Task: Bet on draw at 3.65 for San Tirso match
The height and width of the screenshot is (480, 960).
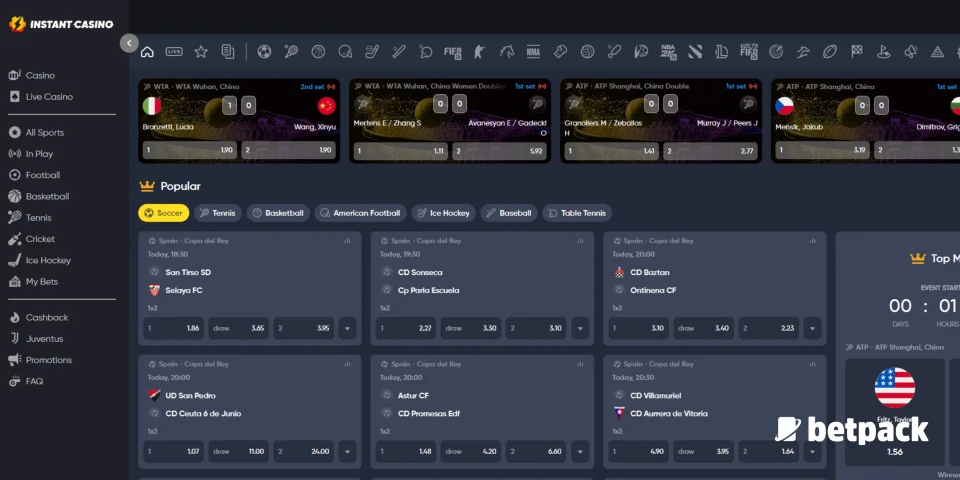Action: pos(239,328)
